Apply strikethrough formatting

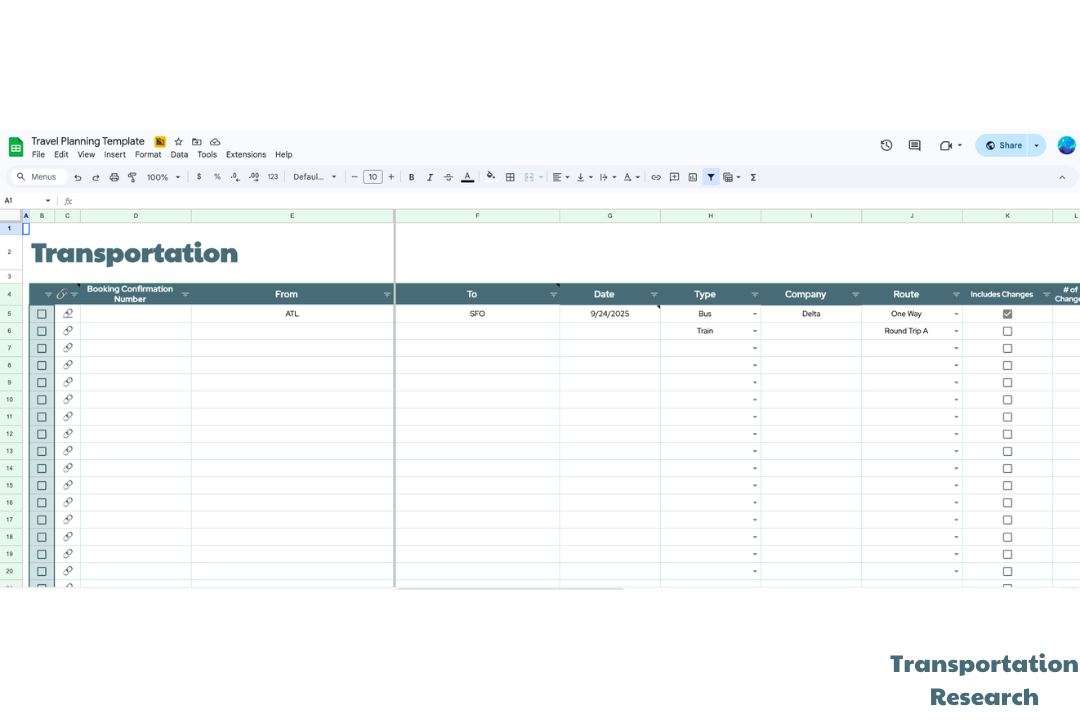pos(448,177)
